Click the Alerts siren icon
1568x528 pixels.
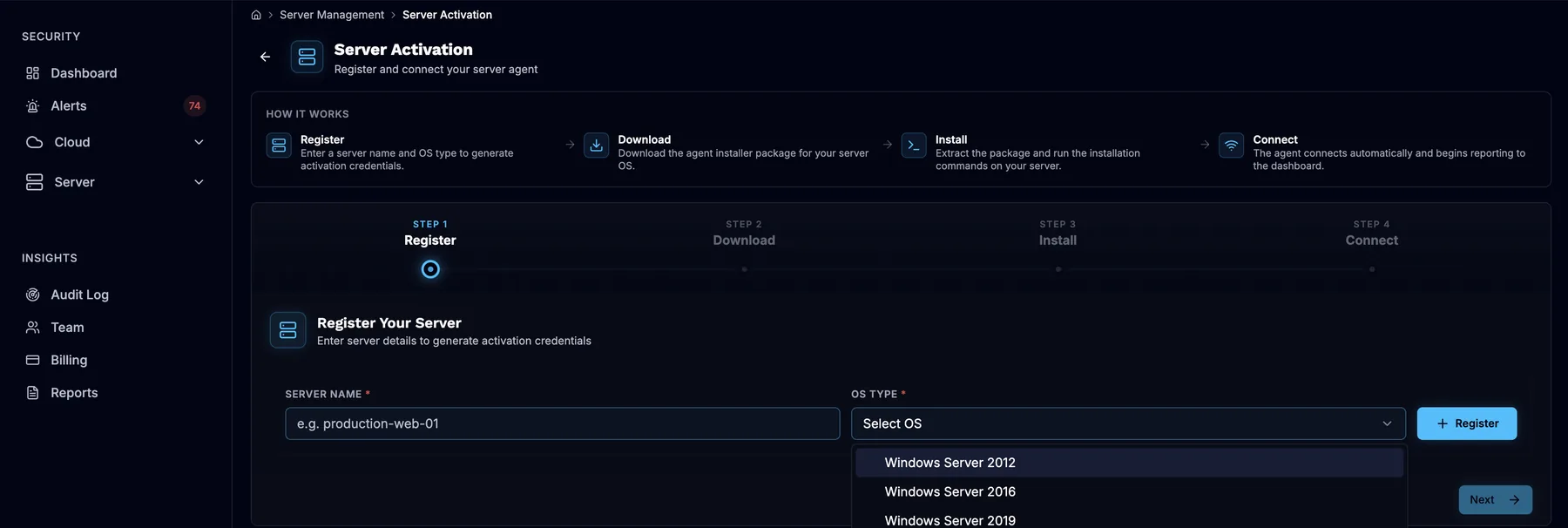coord(33,106)
